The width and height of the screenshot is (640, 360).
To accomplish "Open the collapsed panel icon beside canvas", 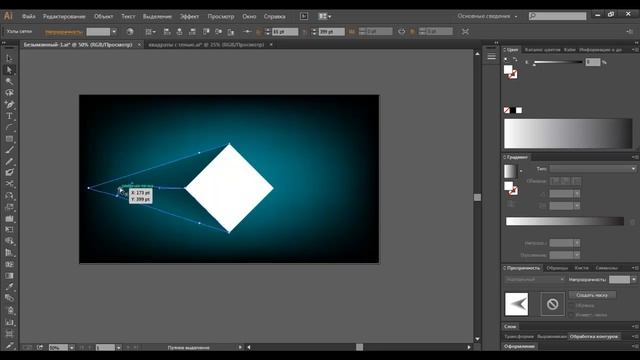I will [x=491, y=57].
